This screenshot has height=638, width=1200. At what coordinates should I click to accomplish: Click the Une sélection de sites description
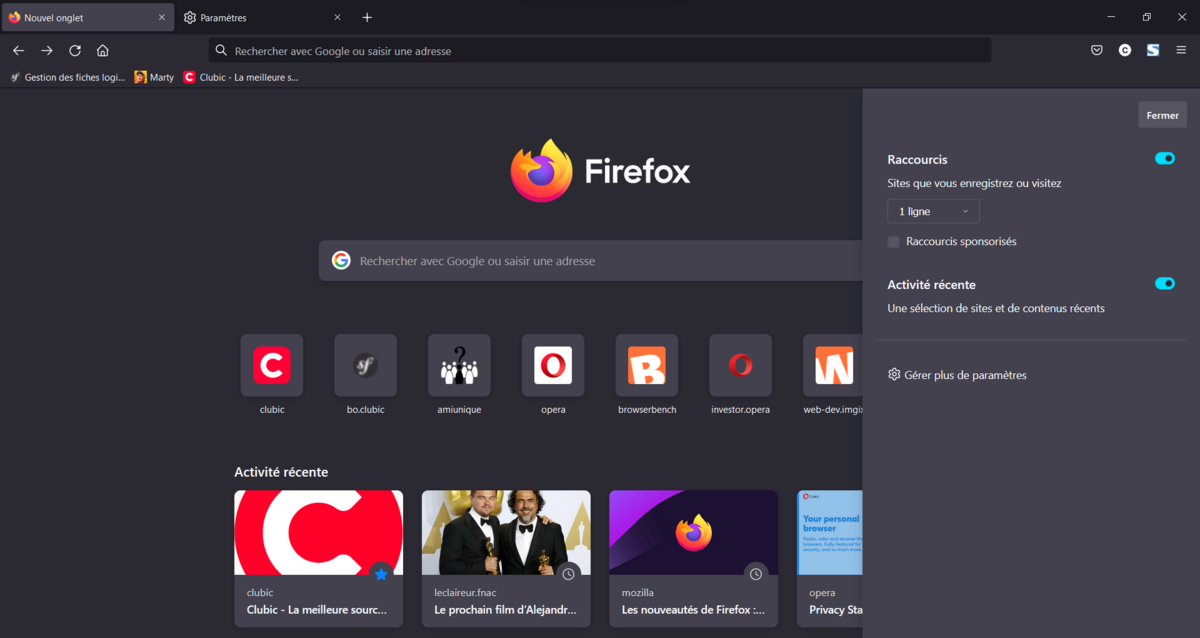[996, 309]
